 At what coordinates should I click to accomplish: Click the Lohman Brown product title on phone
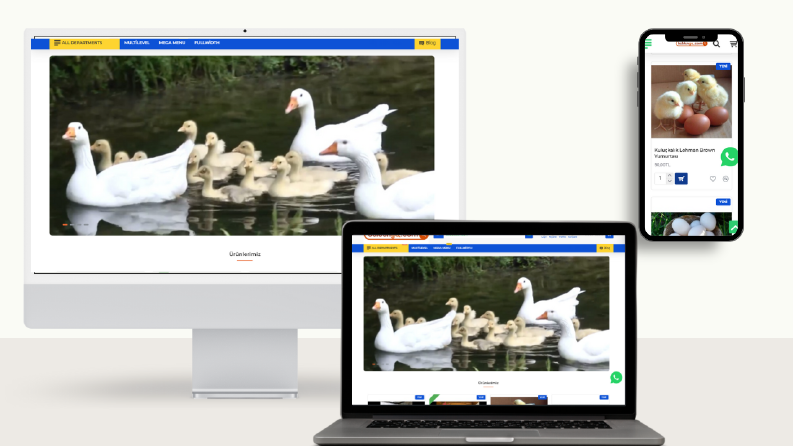tap(684, 153)
